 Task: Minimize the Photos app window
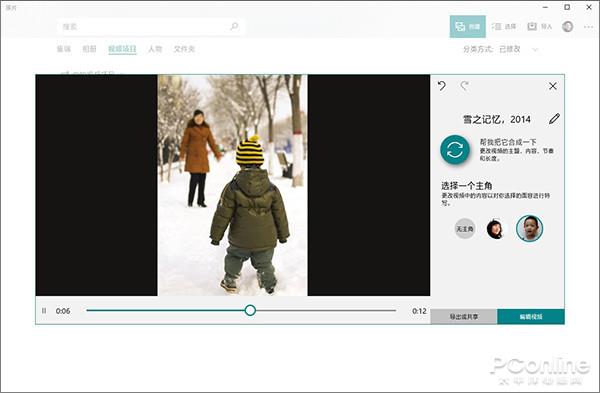[545, 7]
